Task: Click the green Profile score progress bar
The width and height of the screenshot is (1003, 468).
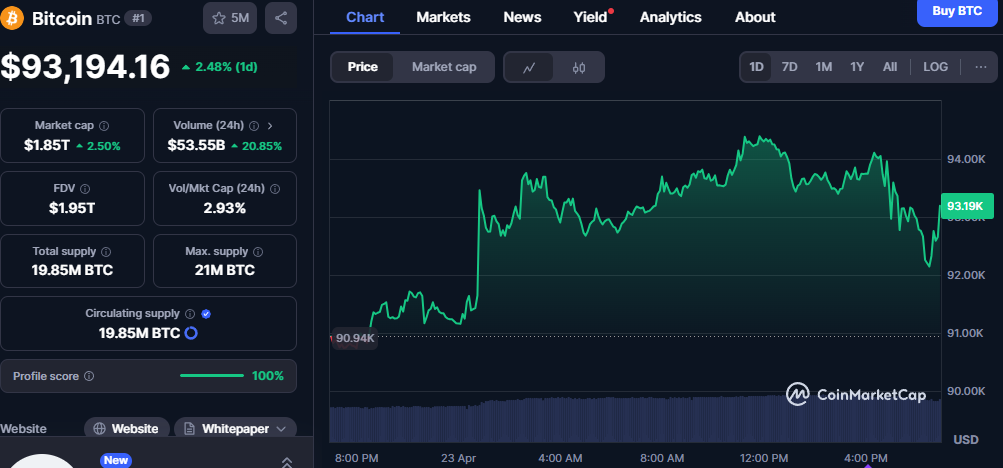Action: 212,376
